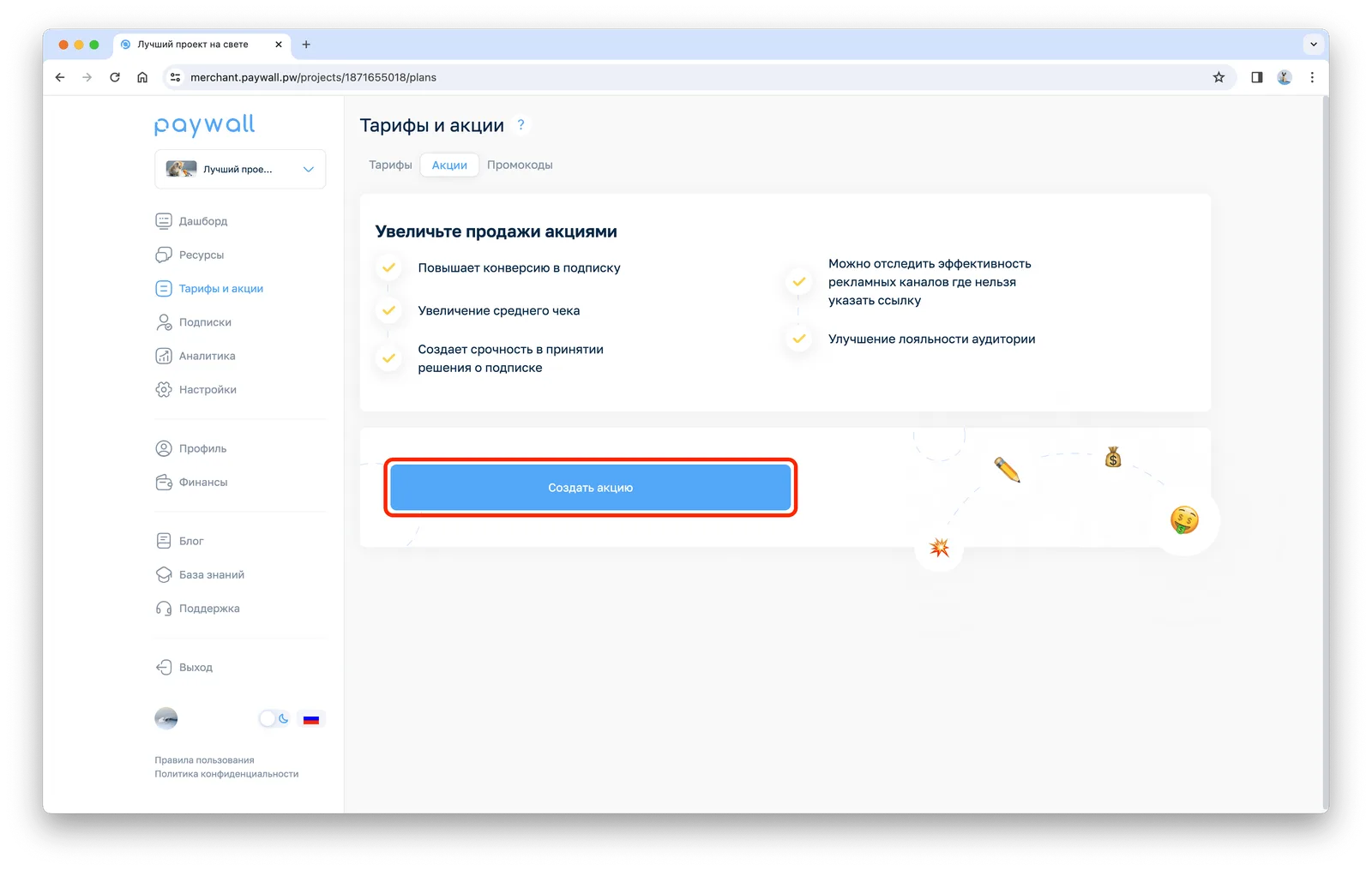Open the Настройки gear icon
The width and height of the screenshot is (1372, 870).
164,389
